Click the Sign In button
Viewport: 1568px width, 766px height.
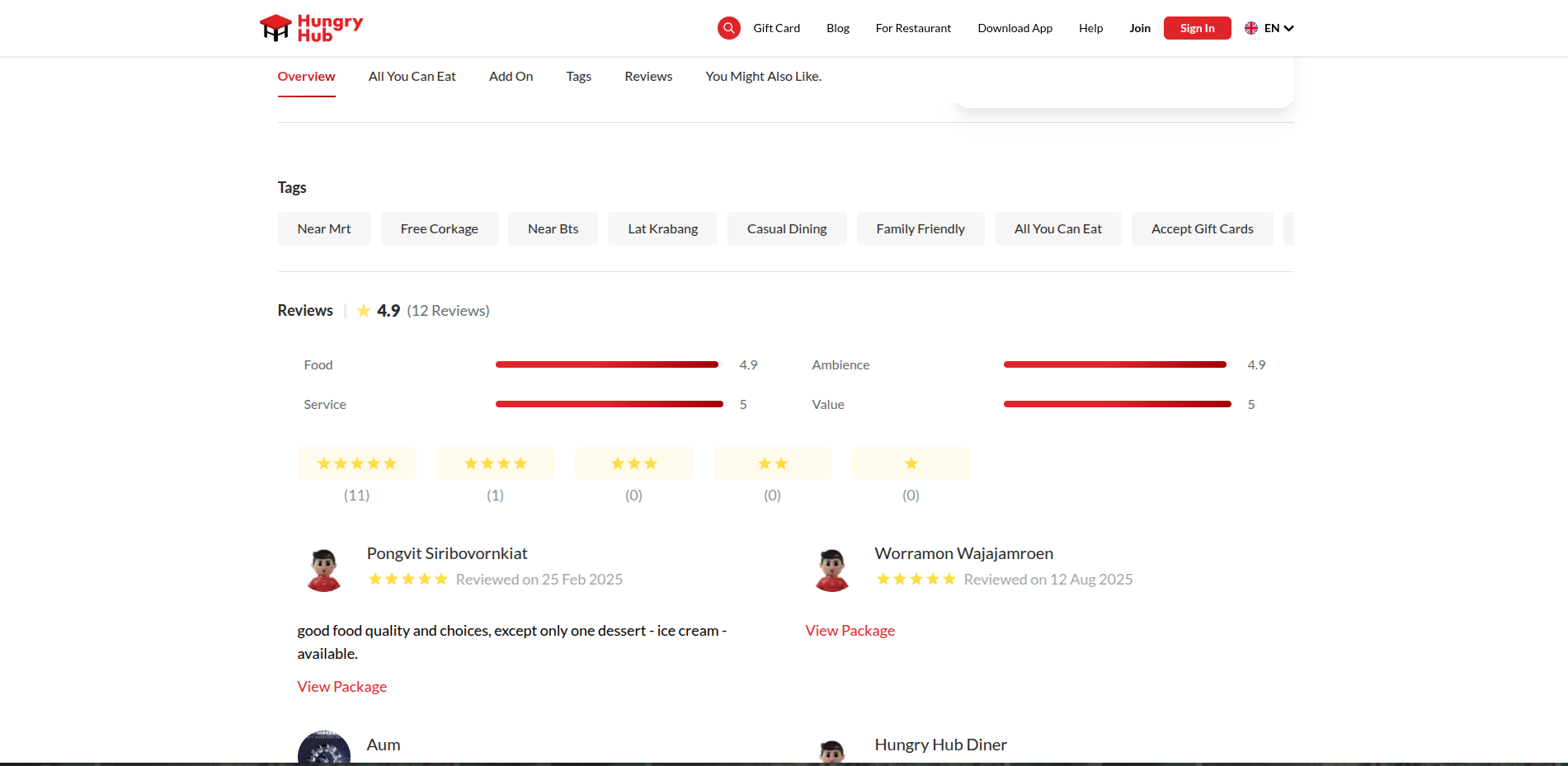coord(1197,28)
